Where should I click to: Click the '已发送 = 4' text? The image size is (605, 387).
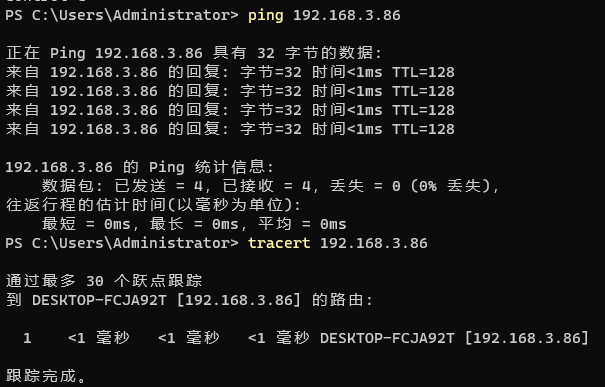click(x=159, y=186)
